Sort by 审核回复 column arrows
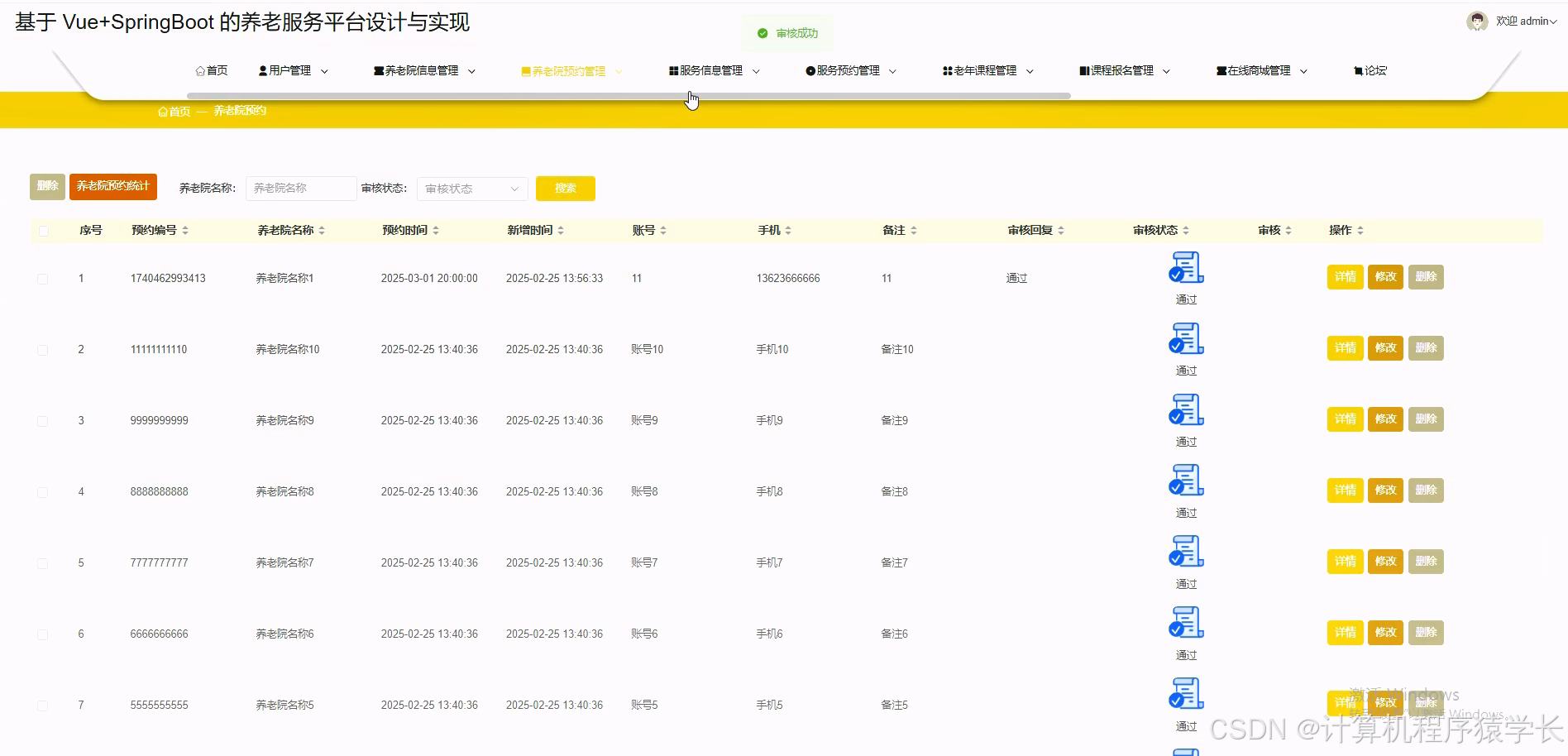 click(1061, 231)
